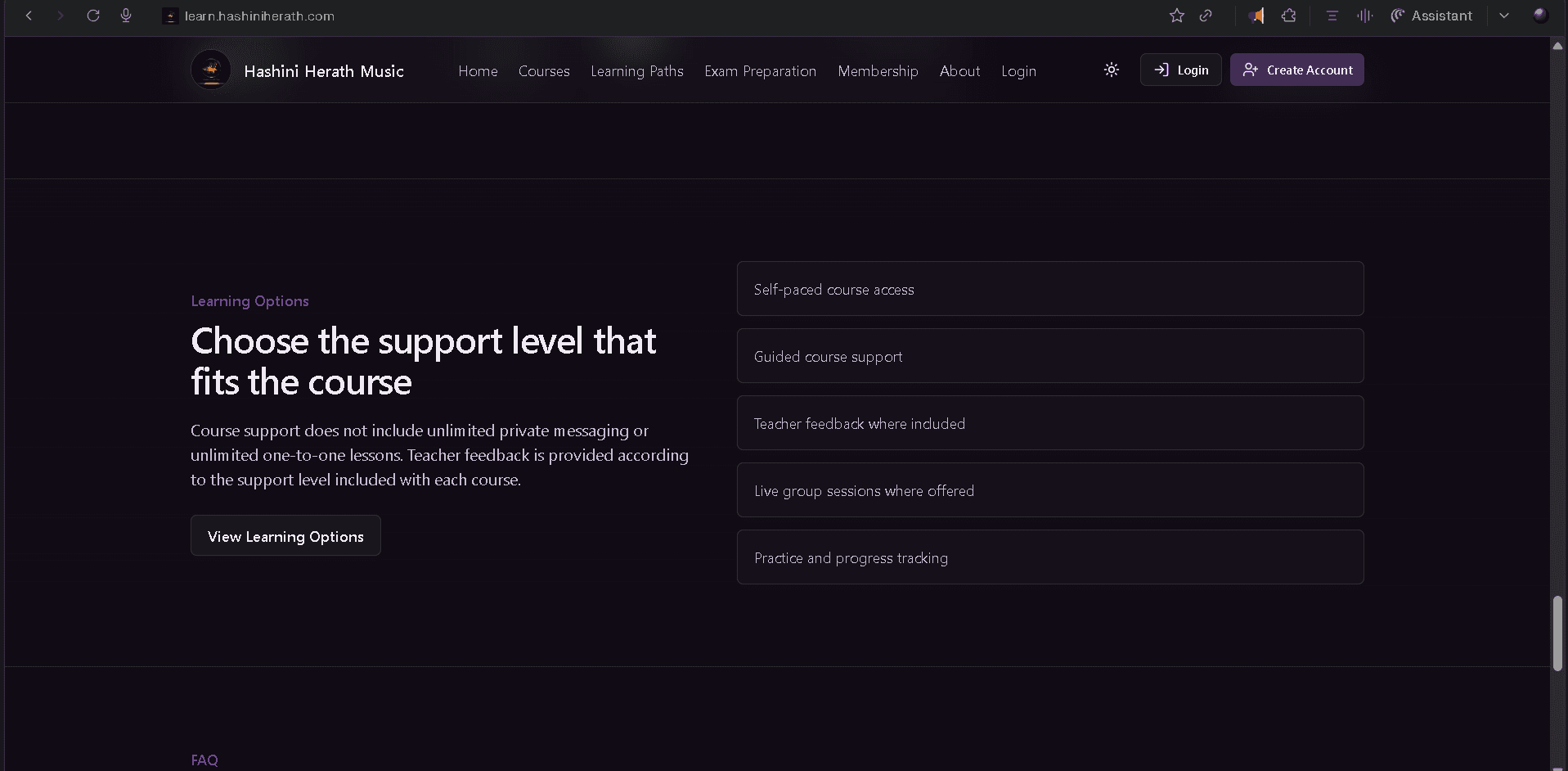Click the address bar URL learn.hashiniherath.com
Image resolution: width=1568 pixels, height=771 pixels.
(259, 16)
